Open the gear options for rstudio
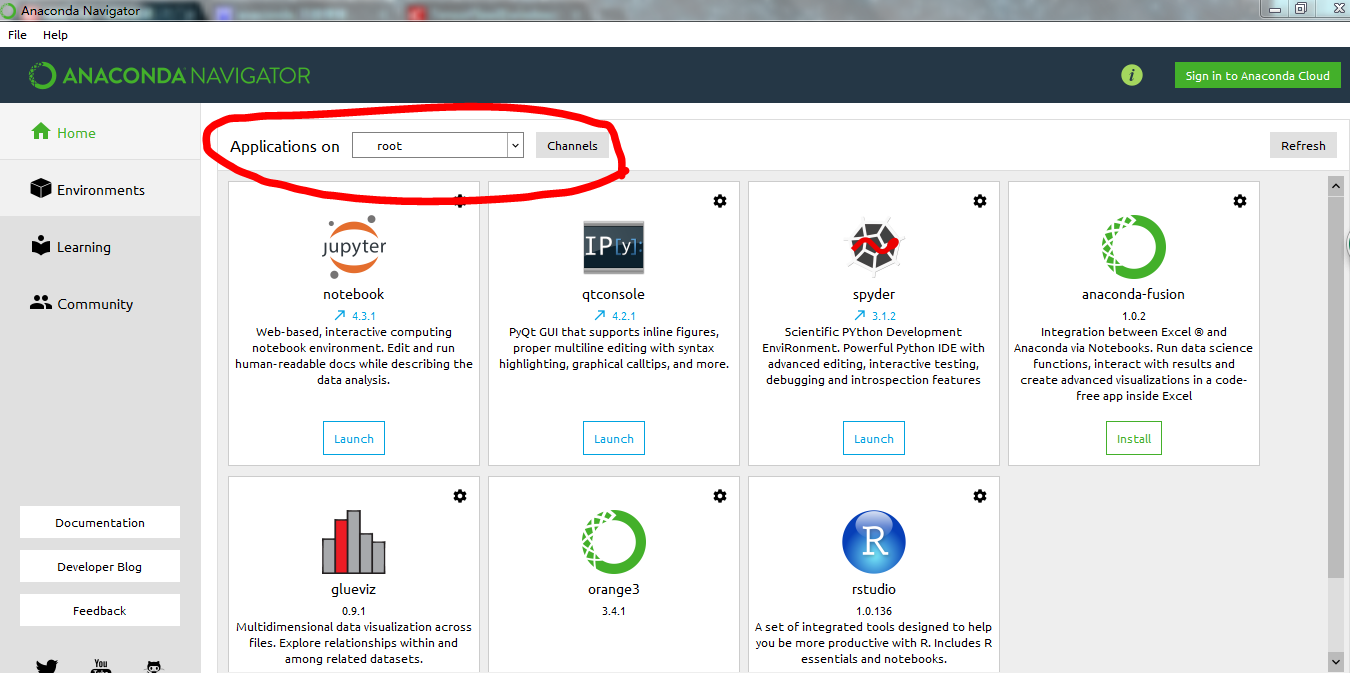The height and width of the screenshot is (673, 1350). pos(979,496)
